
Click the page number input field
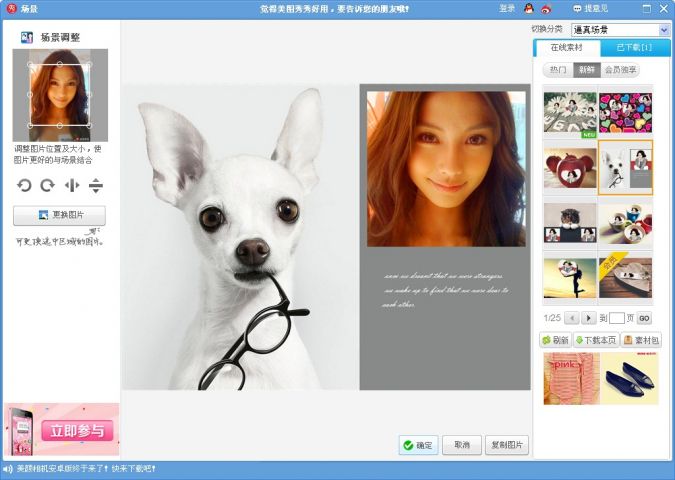tap(617, 318)
